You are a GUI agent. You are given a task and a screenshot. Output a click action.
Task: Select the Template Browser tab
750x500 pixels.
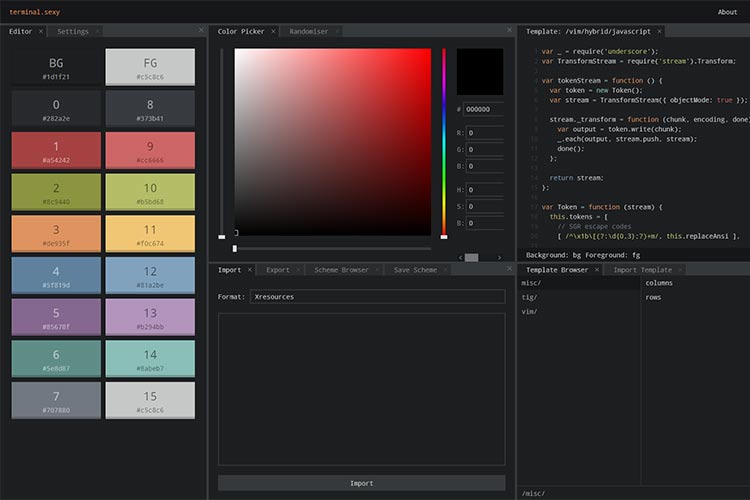557,270
